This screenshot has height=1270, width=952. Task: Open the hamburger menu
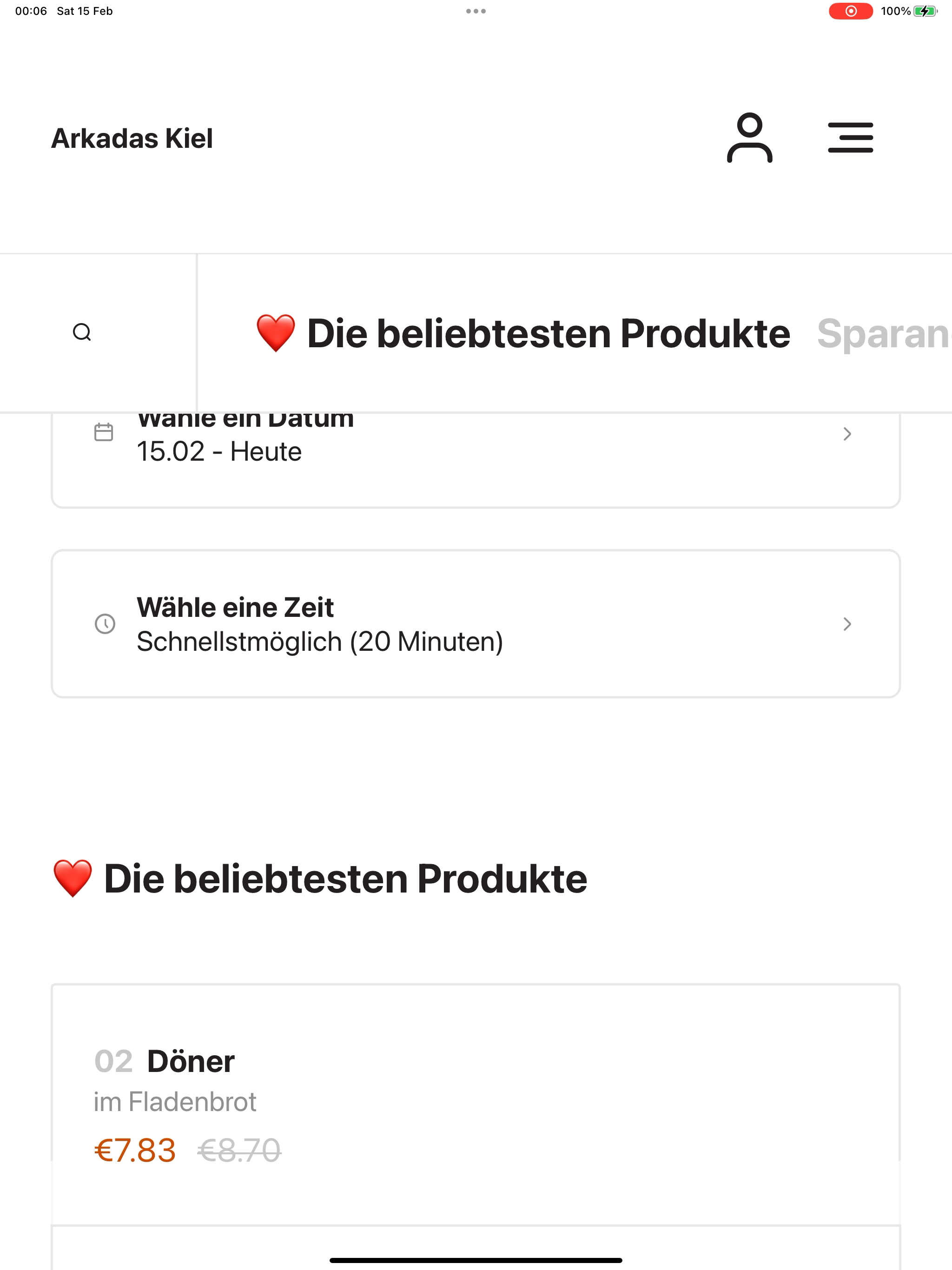[850, 138]
